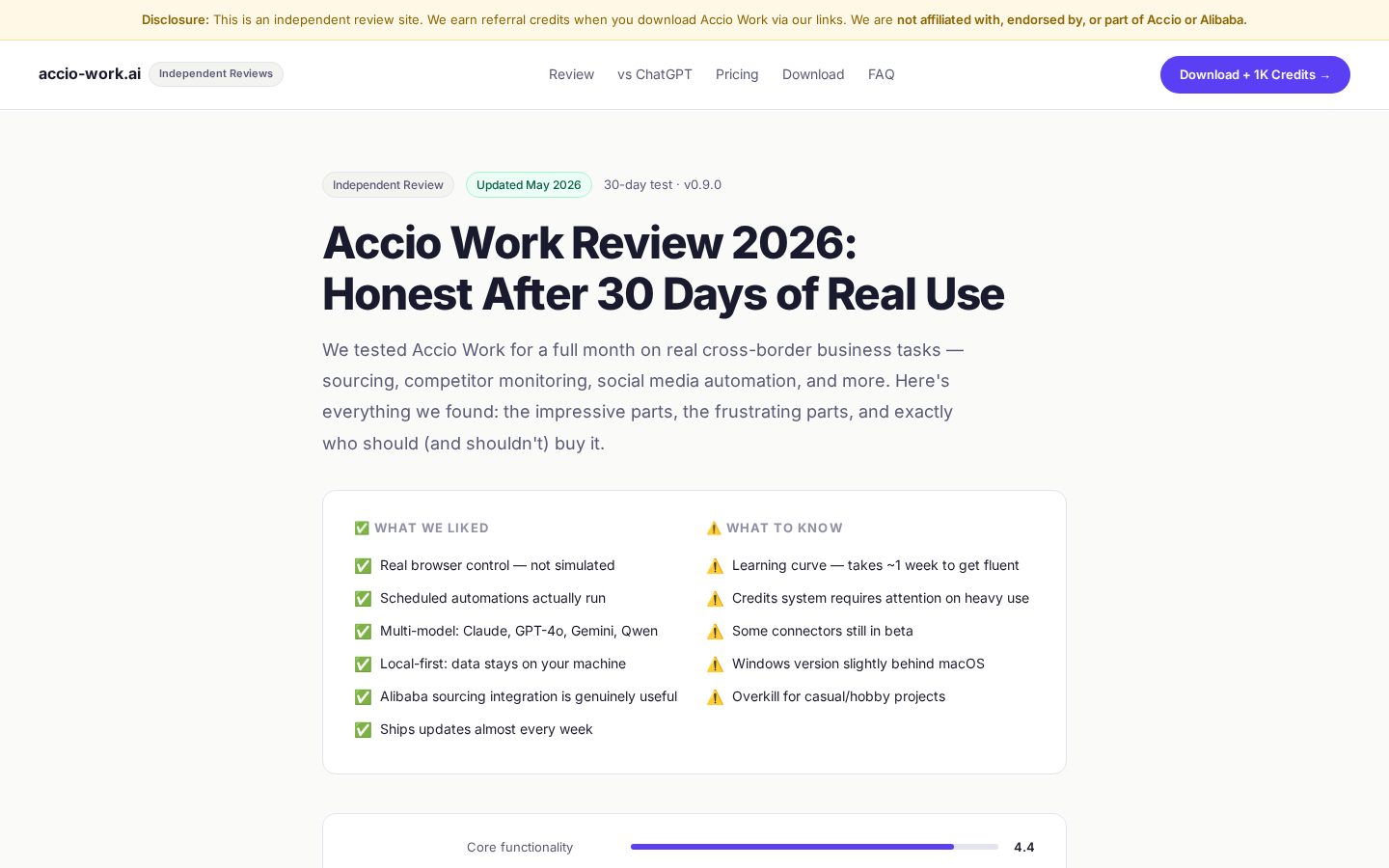Viewport: 1389px width, 868px height.
Task: Click warning icon beside Some connectors line
Action: coord(715,632)
